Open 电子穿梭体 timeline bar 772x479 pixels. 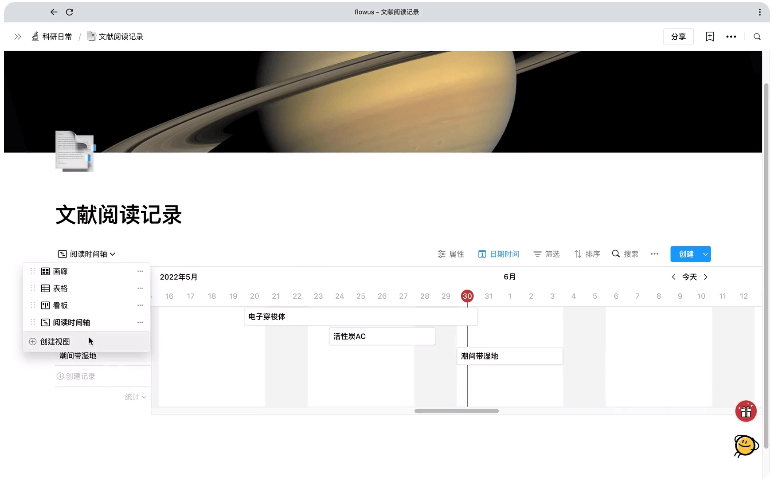[361, 317]
